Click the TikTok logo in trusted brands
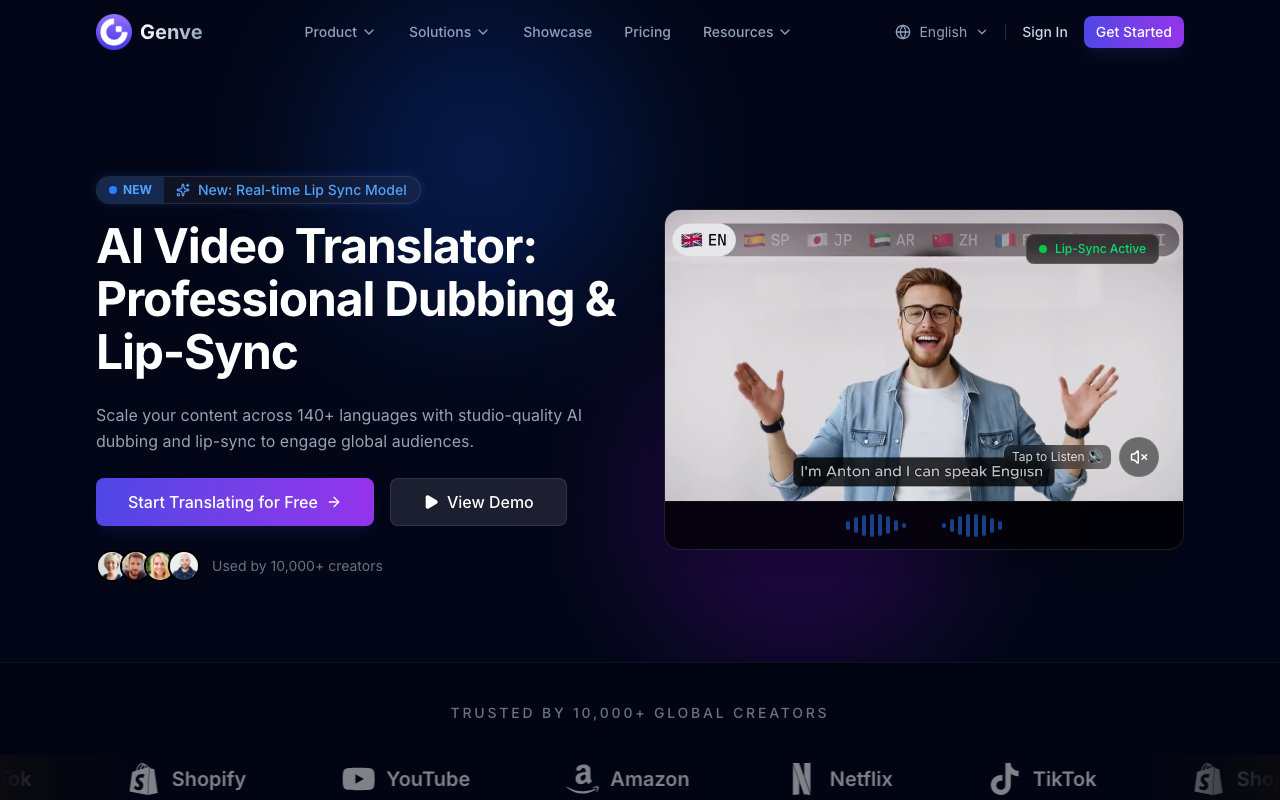The width and height of the screenshot is (1280, 800). click(x=1043, y=779)
